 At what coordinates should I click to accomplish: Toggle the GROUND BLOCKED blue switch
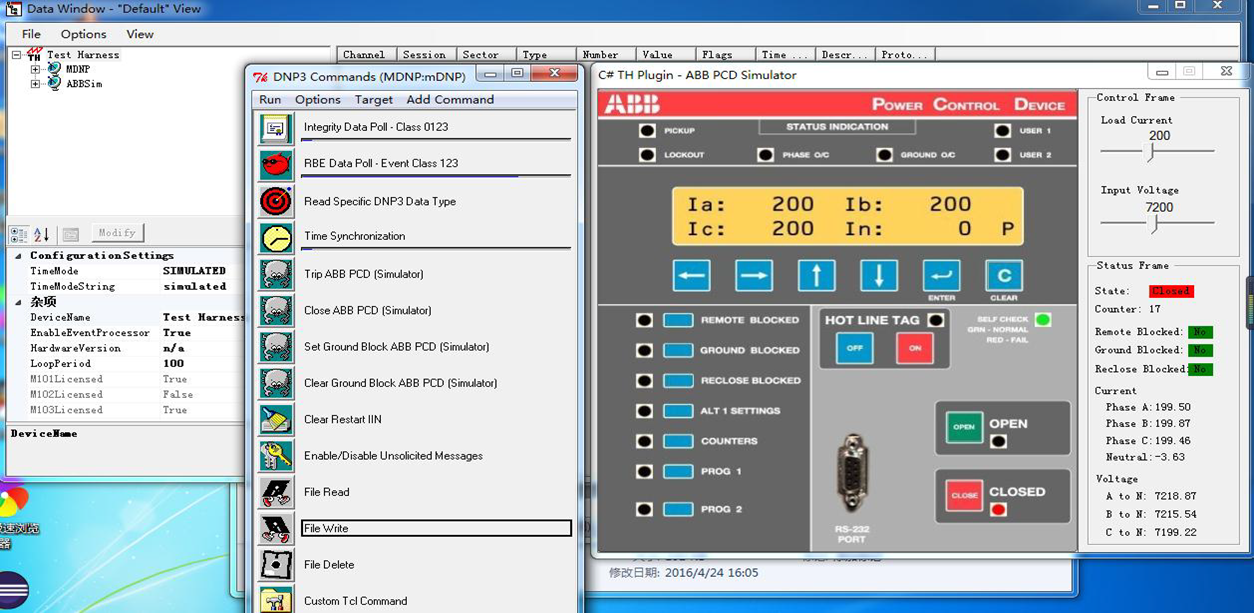click(x=678, y=351)
